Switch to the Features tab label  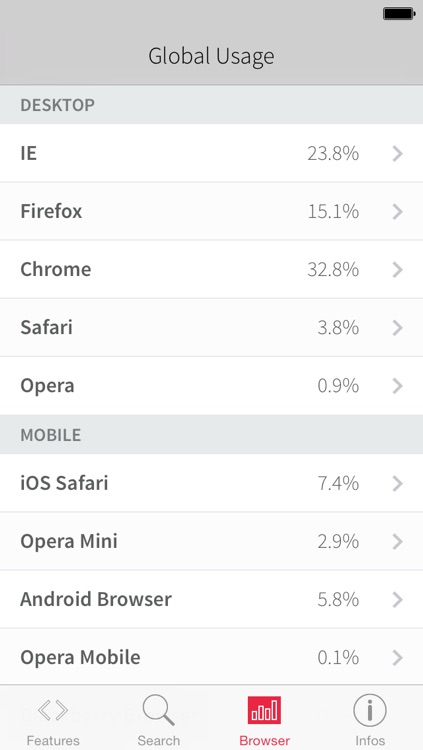53,740
